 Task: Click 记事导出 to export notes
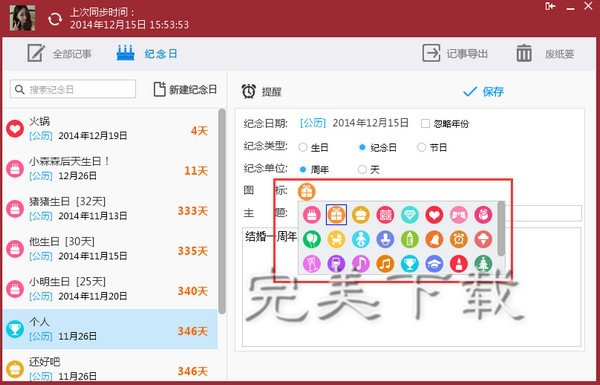coord(455,54)
